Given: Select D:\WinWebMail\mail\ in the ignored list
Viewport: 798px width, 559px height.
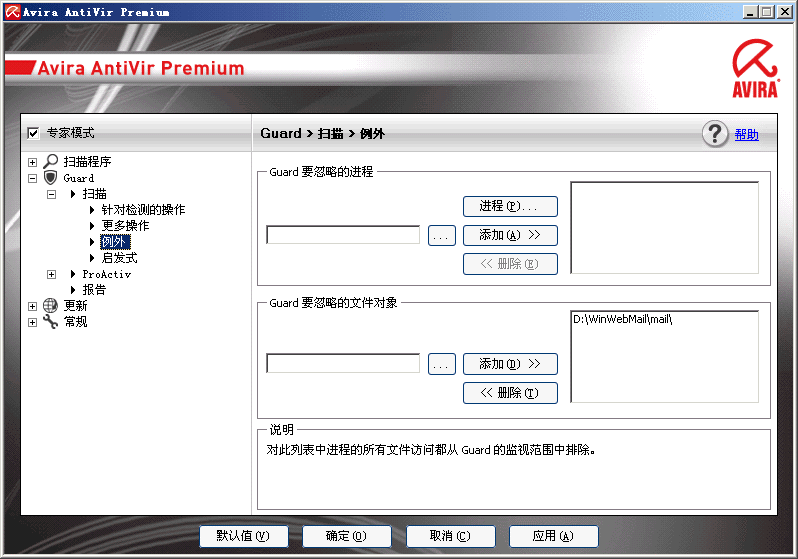Looking at the screenshot, I should [x=622, y=319].
